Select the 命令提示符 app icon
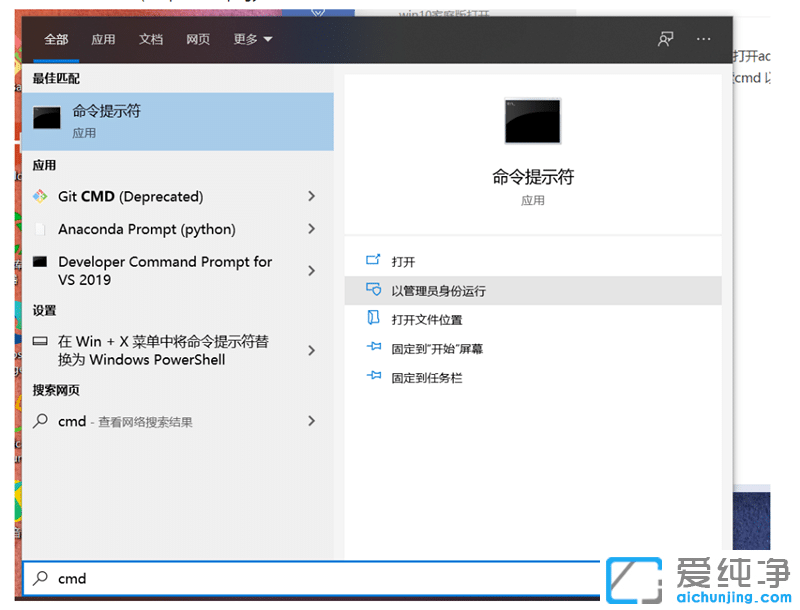800x610 pixels. pyautogui.click(x=45, y=119)
